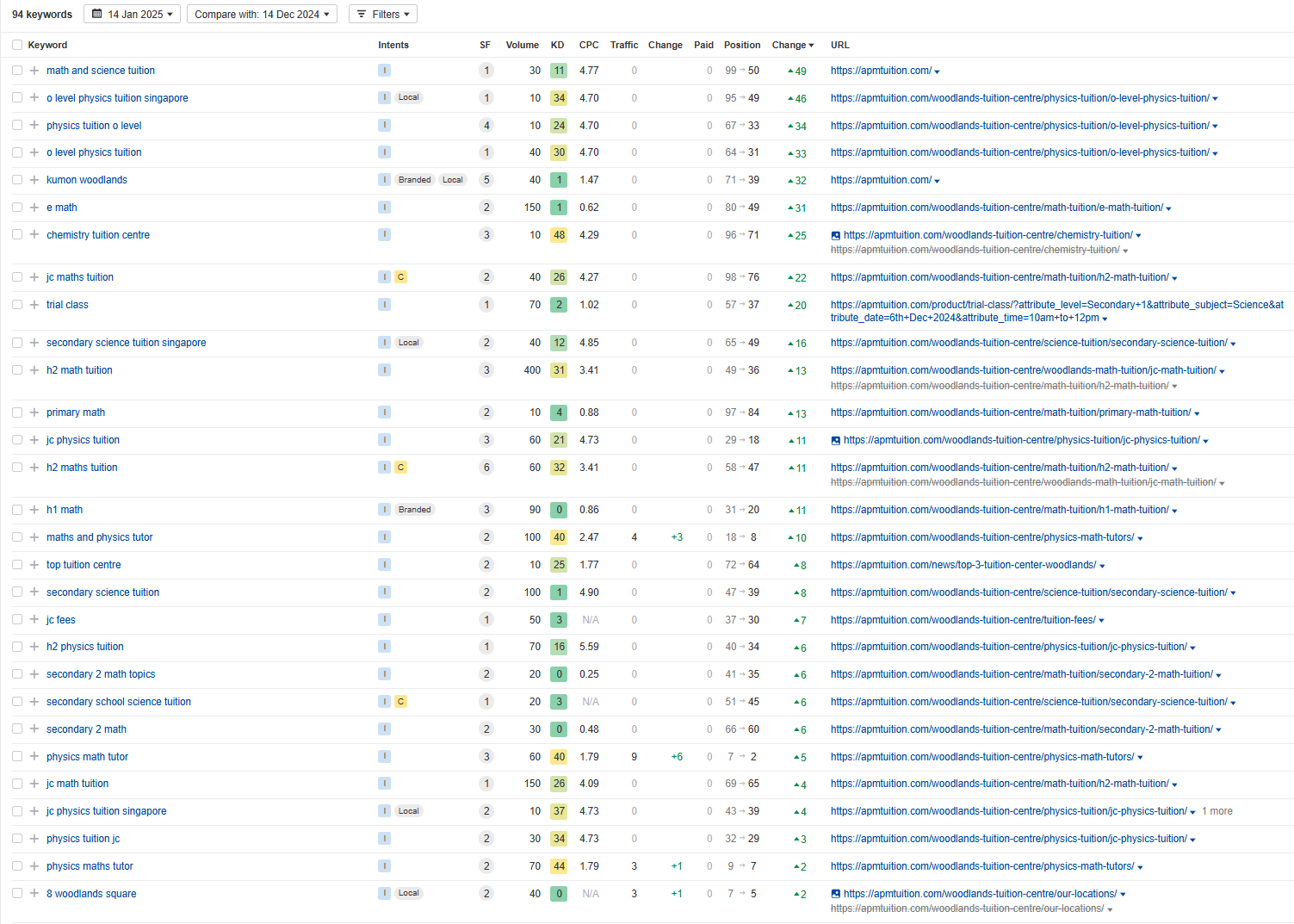
Task: Open the top-3-tuition-center-woodlands URL link
Action: [x=963, y=565]
